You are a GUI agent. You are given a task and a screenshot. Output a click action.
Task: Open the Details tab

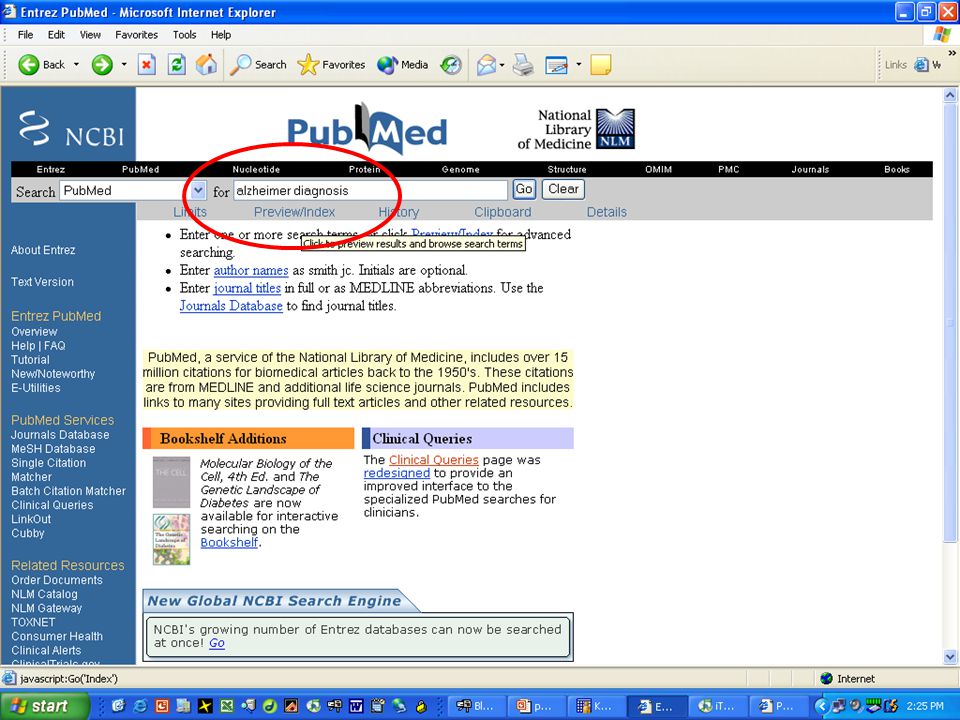[x=607, y=212]
